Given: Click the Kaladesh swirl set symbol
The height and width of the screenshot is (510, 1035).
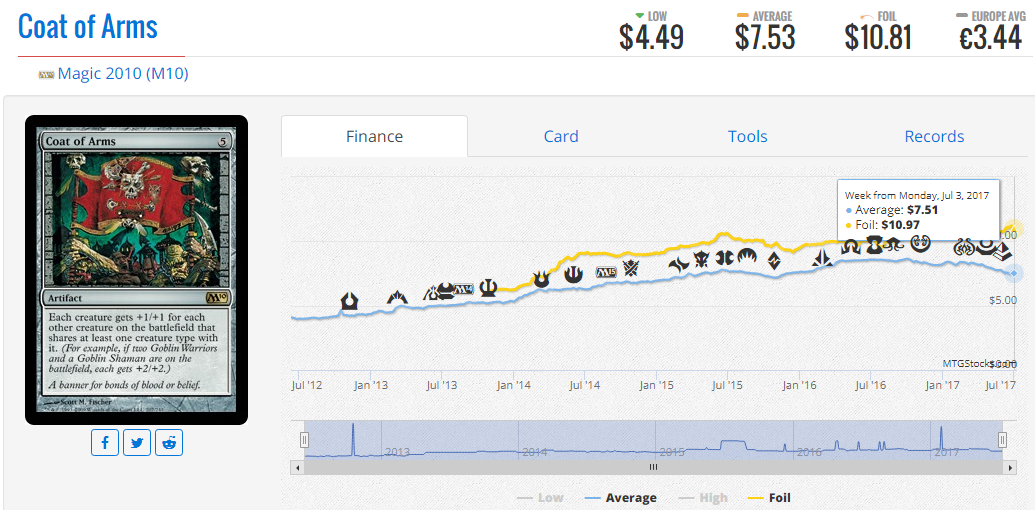Looking at the screenshot, I should pos(921,243).
